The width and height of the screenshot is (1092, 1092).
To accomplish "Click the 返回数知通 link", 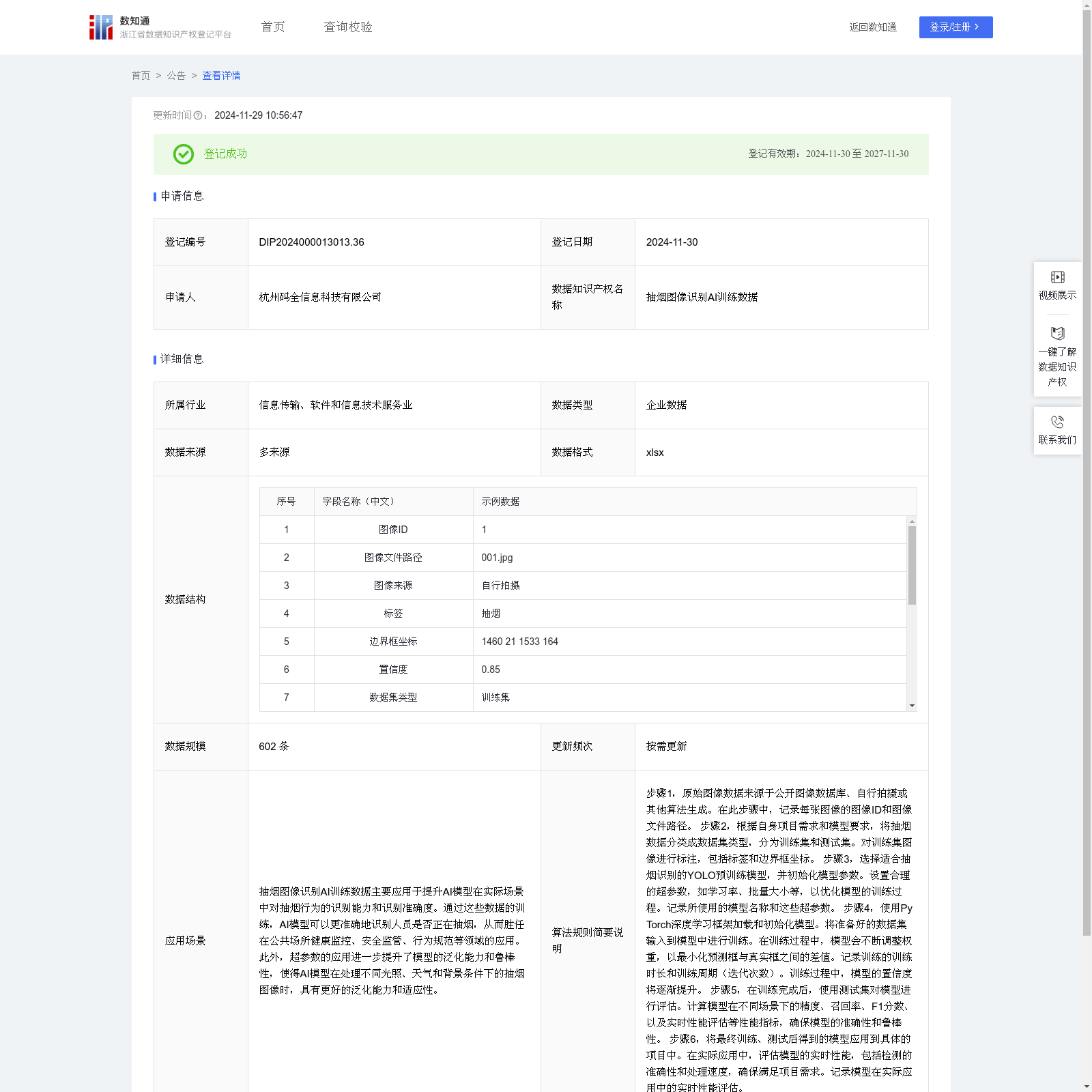I will point(872,27).
